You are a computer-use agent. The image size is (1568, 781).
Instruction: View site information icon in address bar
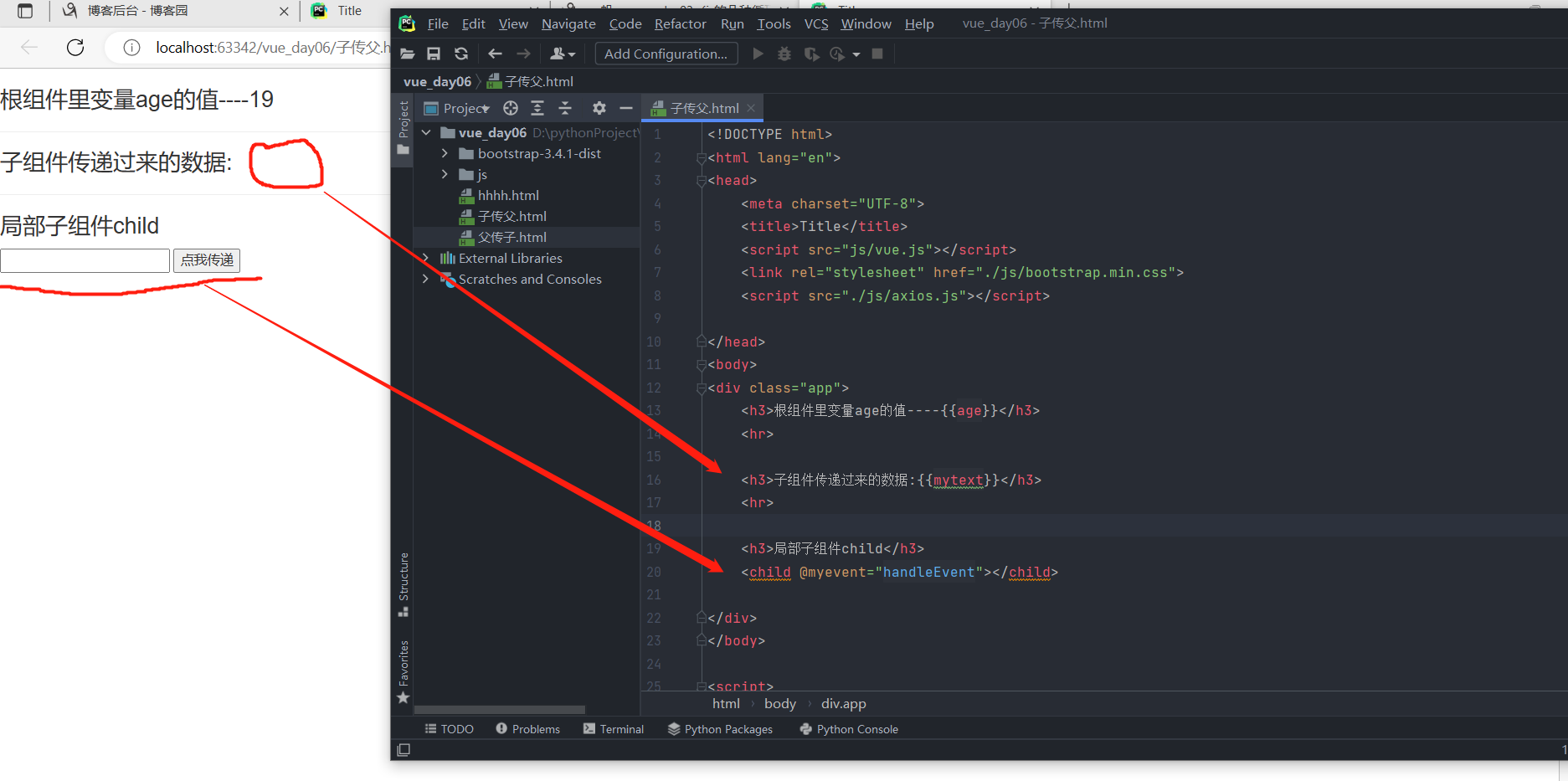[x=131, y=48]
